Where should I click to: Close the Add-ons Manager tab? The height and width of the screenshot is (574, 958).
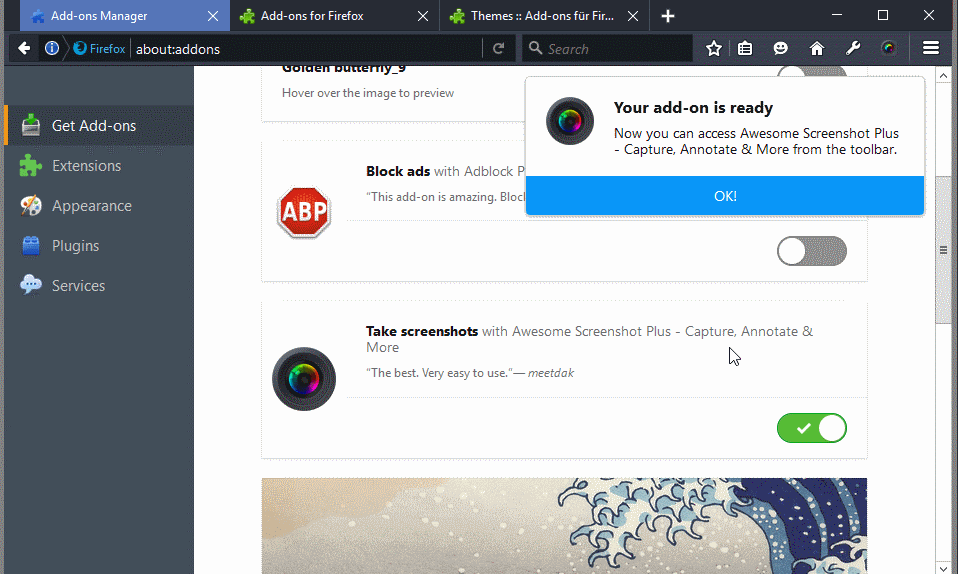pyautogui.click(x=213, y=16)
